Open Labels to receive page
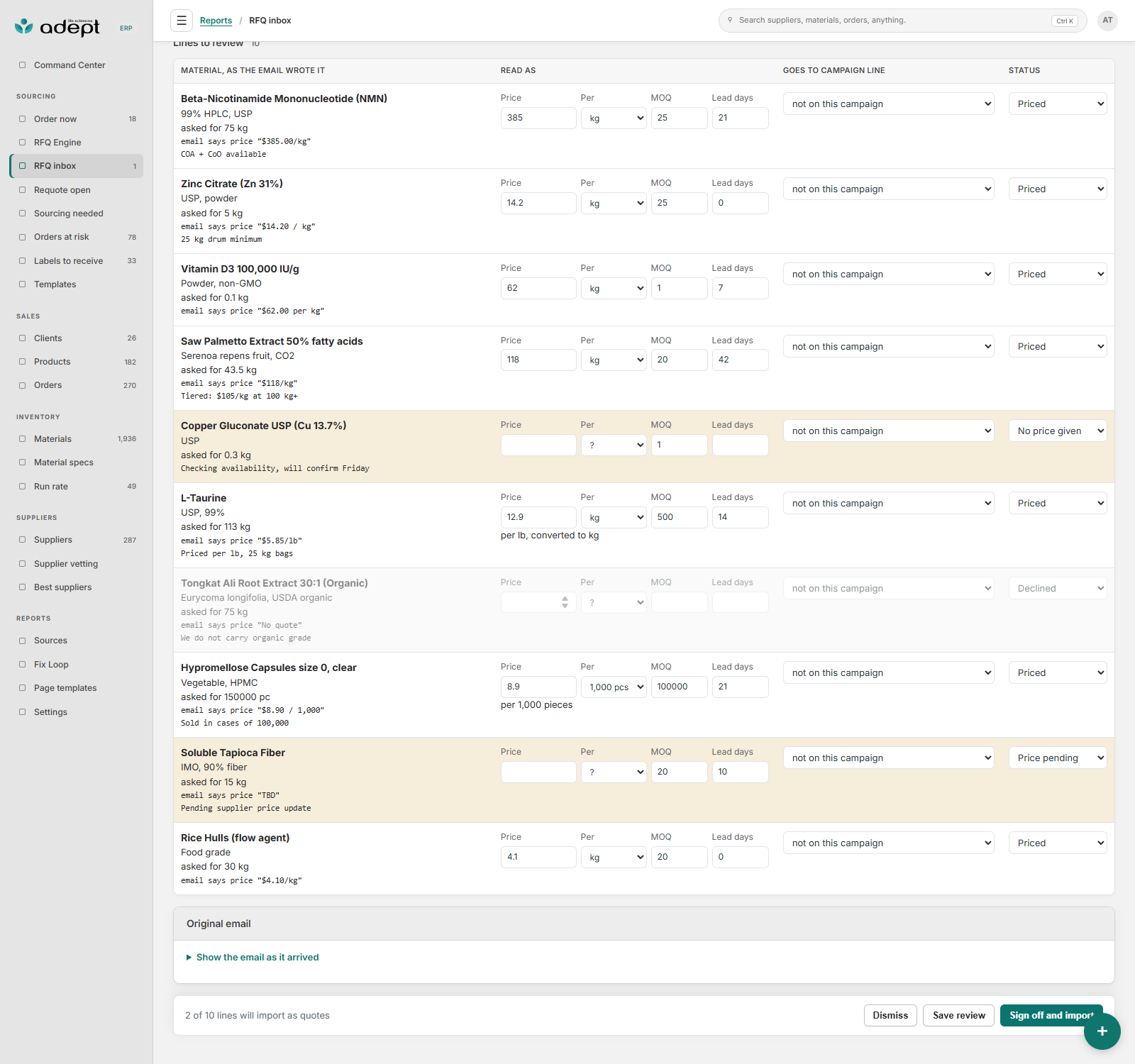Image resolution: width=1135 pixels, height=1064 pixels. pos(77,261)
